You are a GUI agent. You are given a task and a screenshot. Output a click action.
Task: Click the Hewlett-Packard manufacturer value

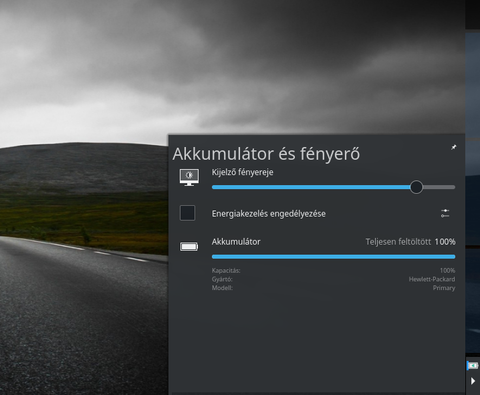pyautogui.click(x=432, y=279)
